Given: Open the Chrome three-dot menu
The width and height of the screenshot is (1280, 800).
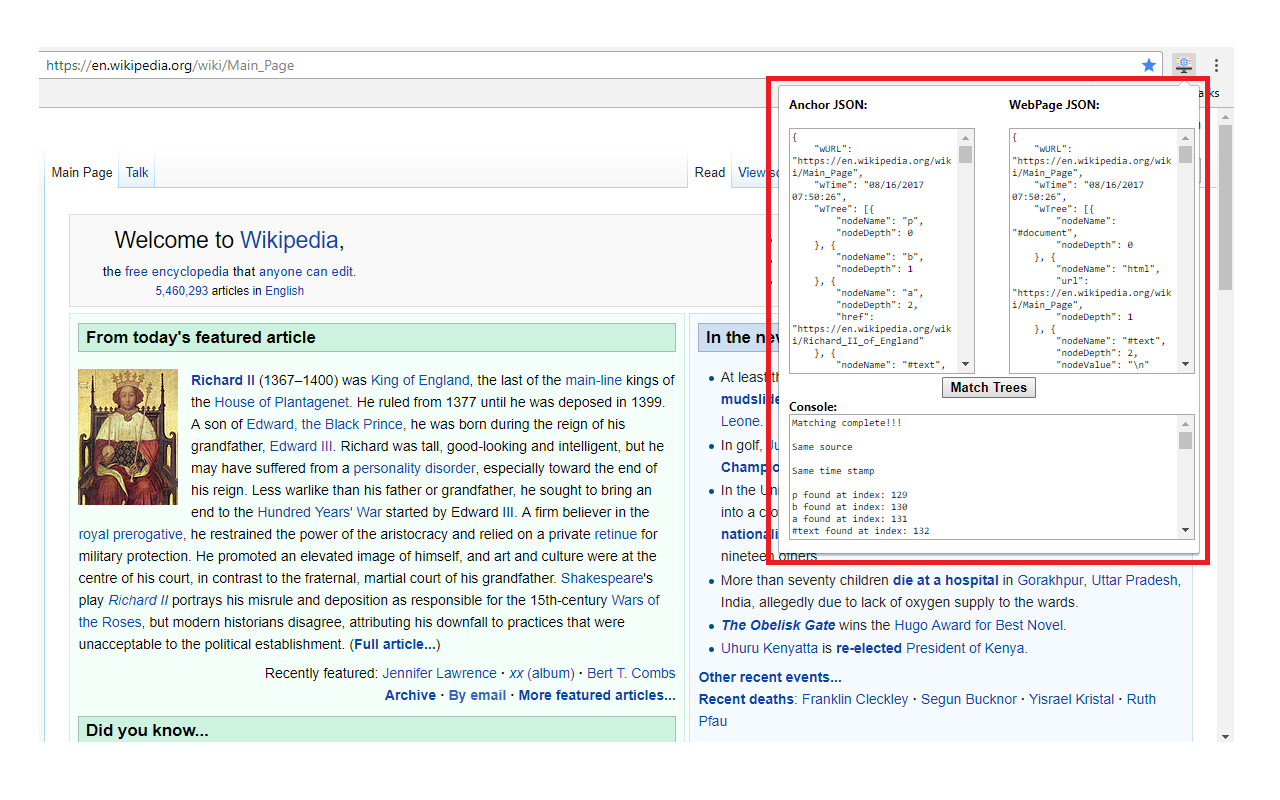Looking at the screenshot, I should [1216, 65].
